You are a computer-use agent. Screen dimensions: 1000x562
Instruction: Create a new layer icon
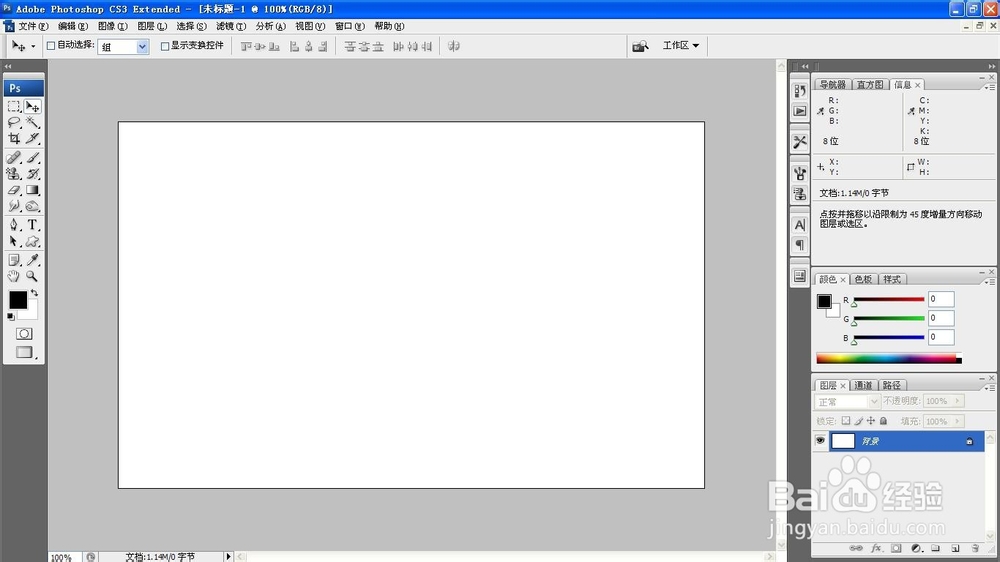pos(955,549)
